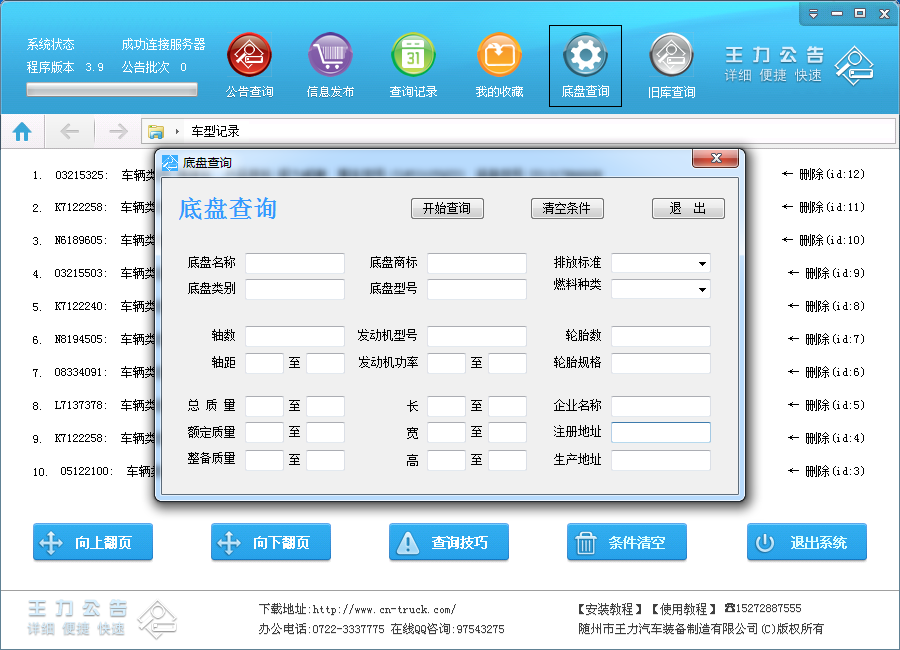The image size is (900, 650).
Task: Open 【使用教程】 link in footer
Action: point(684,609)
